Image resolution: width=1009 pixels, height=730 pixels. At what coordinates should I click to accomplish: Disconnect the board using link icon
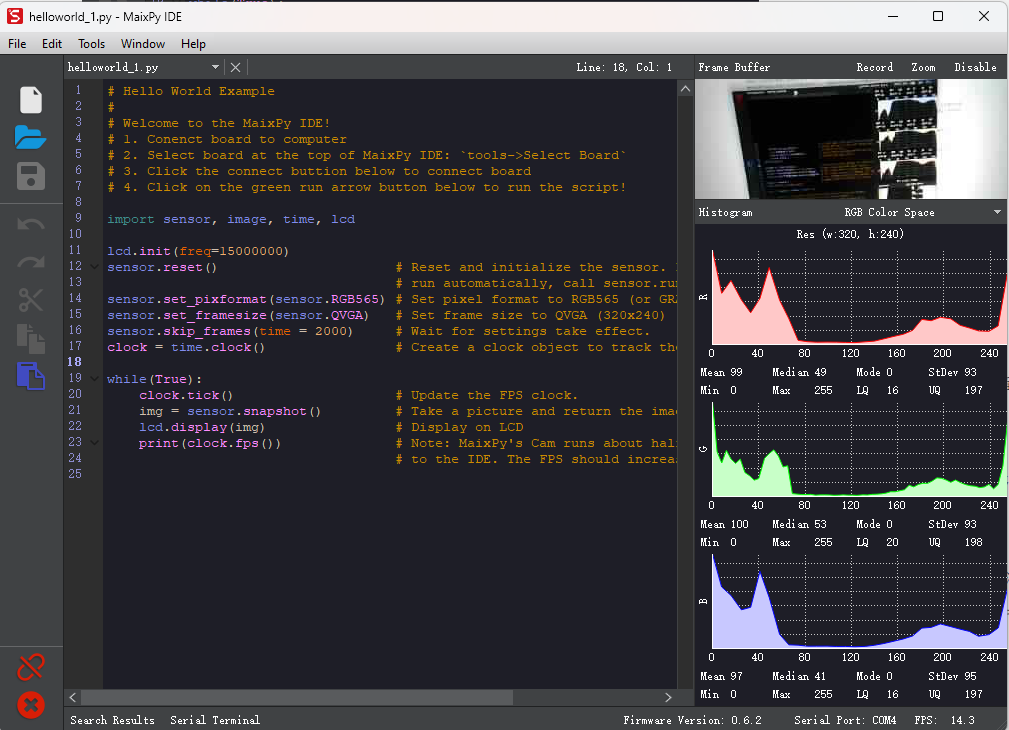[31, 668]
